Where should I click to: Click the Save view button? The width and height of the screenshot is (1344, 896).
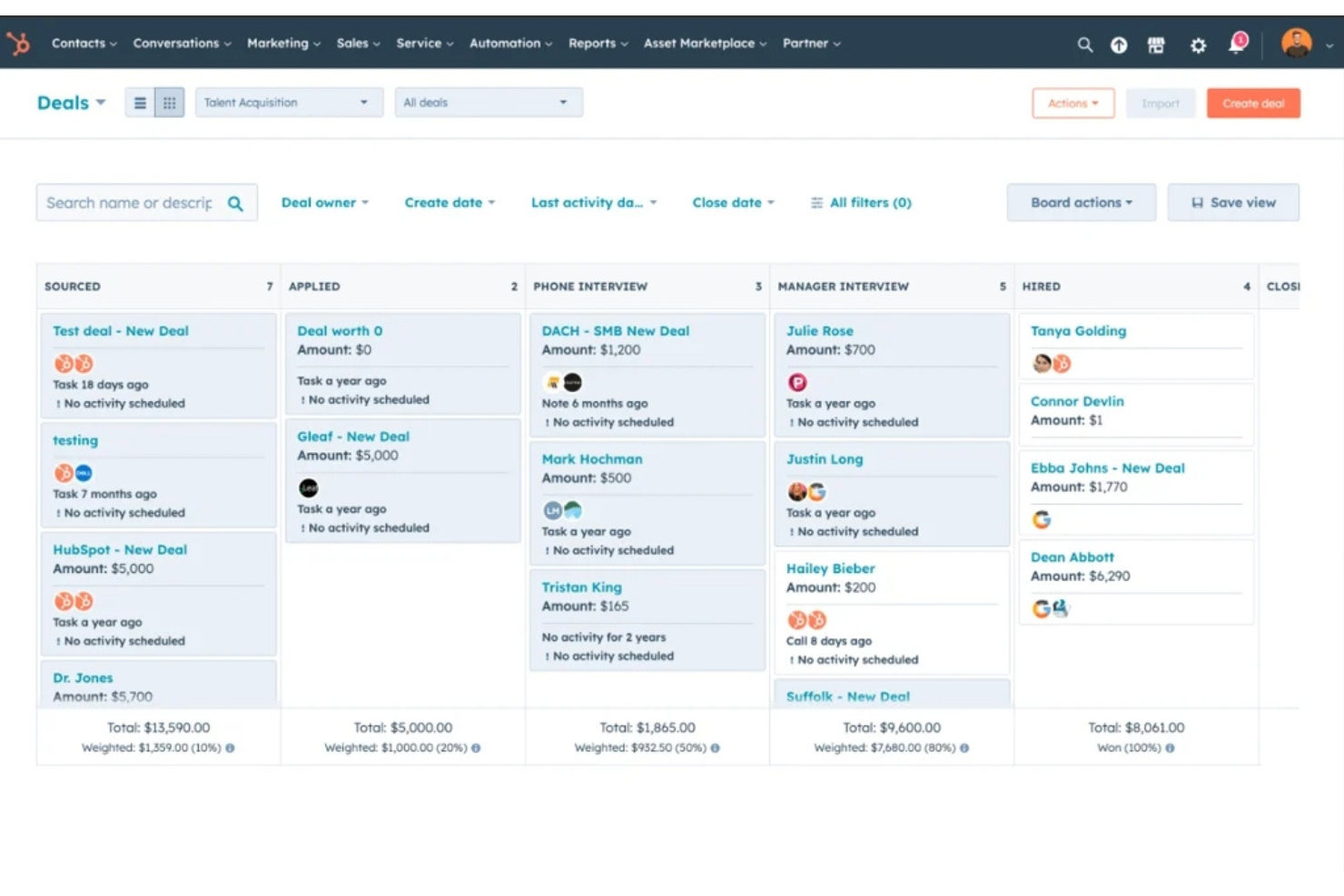click(x=1233, y=202)
